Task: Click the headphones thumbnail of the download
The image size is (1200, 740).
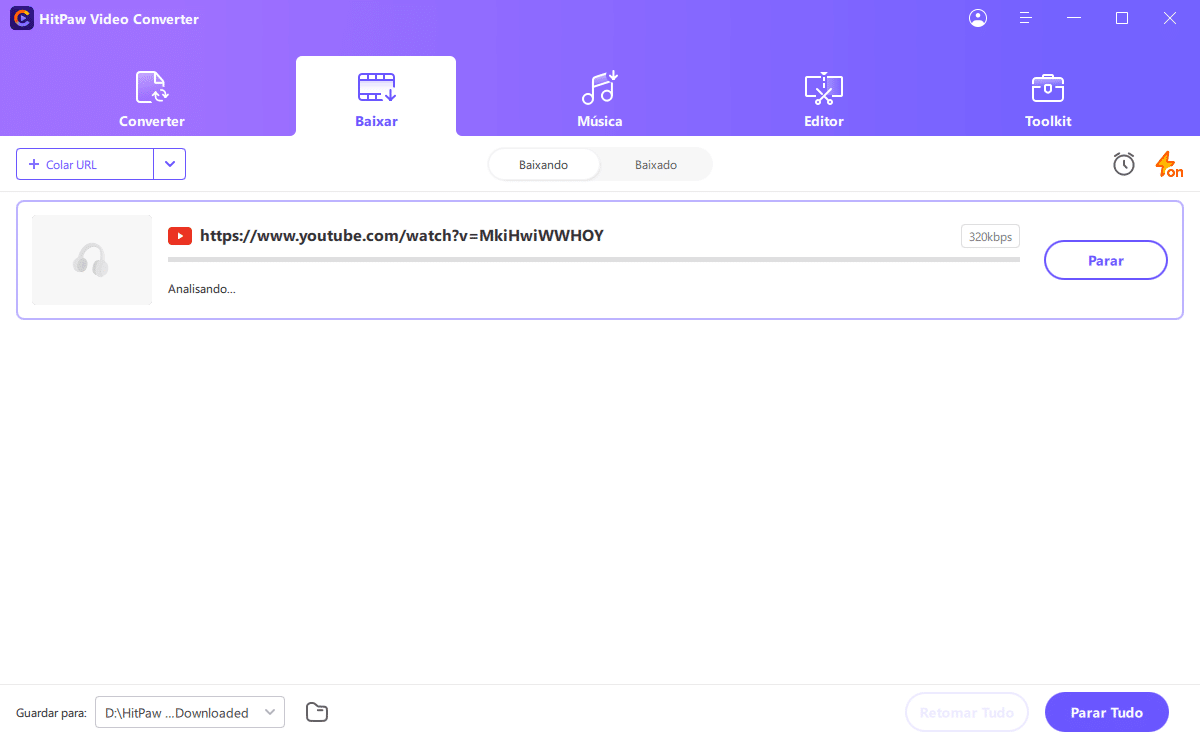Action: pyautogui.click(x=92, y=260)
